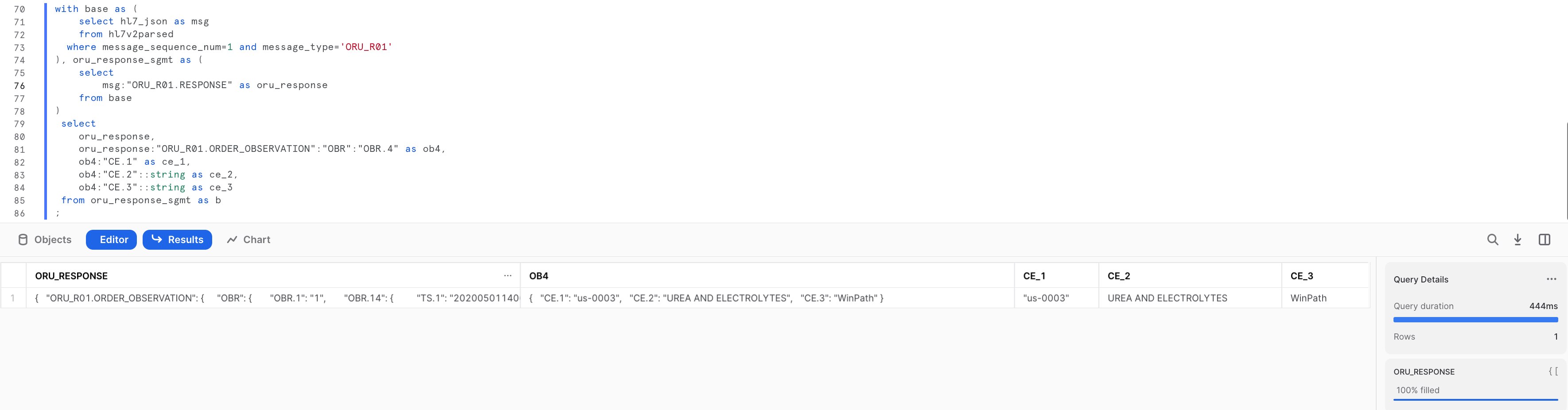Viewport: 1568px width, 410px height.
Task: Switch to the Editor tab
Action: click(x=111, y=240)
